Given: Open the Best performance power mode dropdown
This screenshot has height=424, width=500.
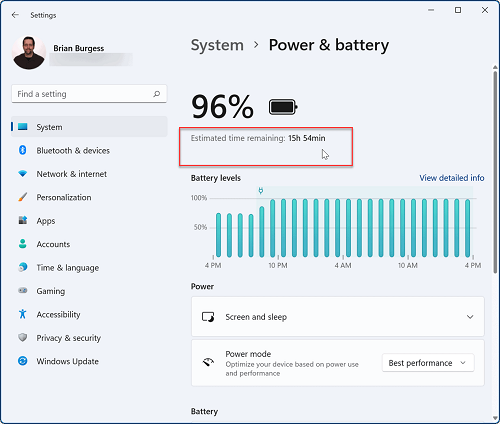Looking at the screenshot, I should tap(428, 363).
